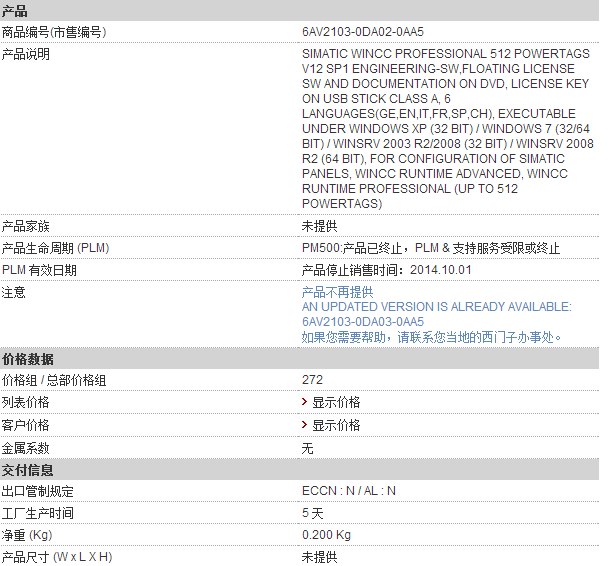This screenshot has width=613, height=566.
Task: Click the price group value 272
Action: 312,380
